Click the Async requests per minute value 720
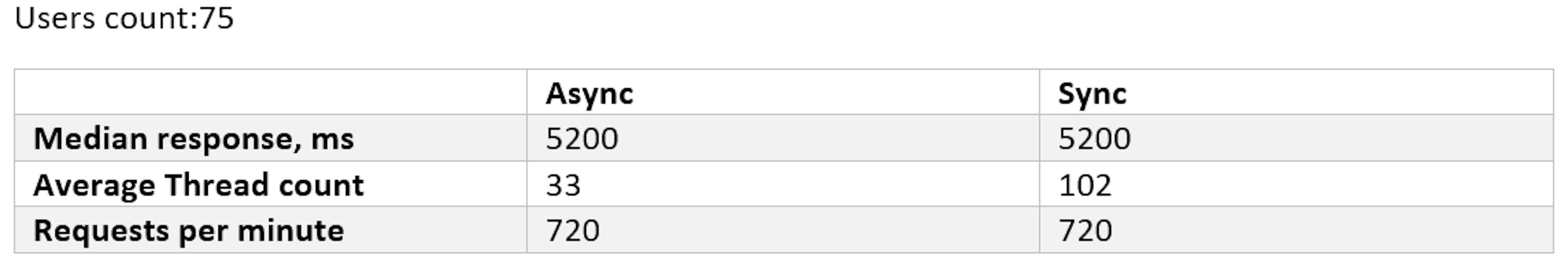 (x=573, y=231)
